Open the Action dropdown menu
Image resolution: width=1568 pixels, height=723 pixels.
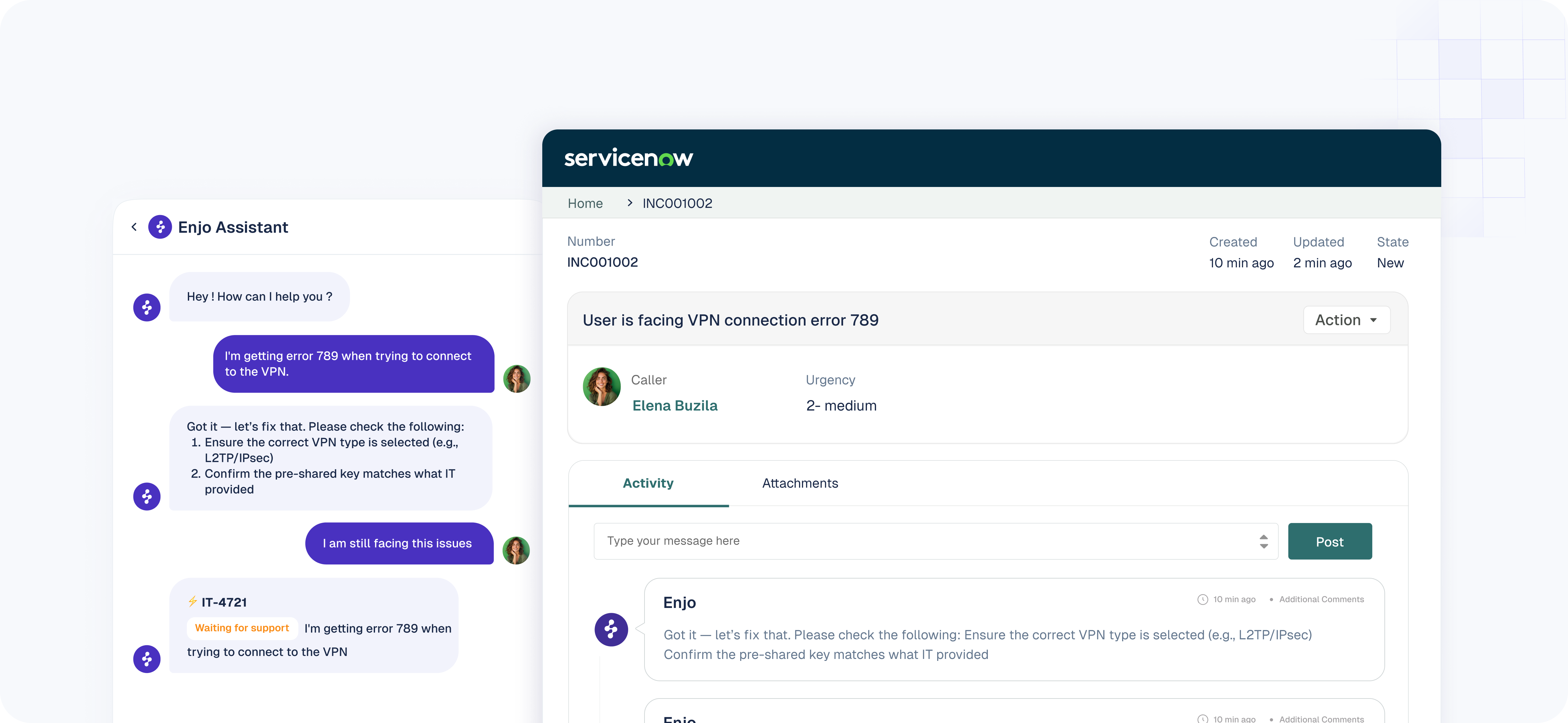point(1347,320)
